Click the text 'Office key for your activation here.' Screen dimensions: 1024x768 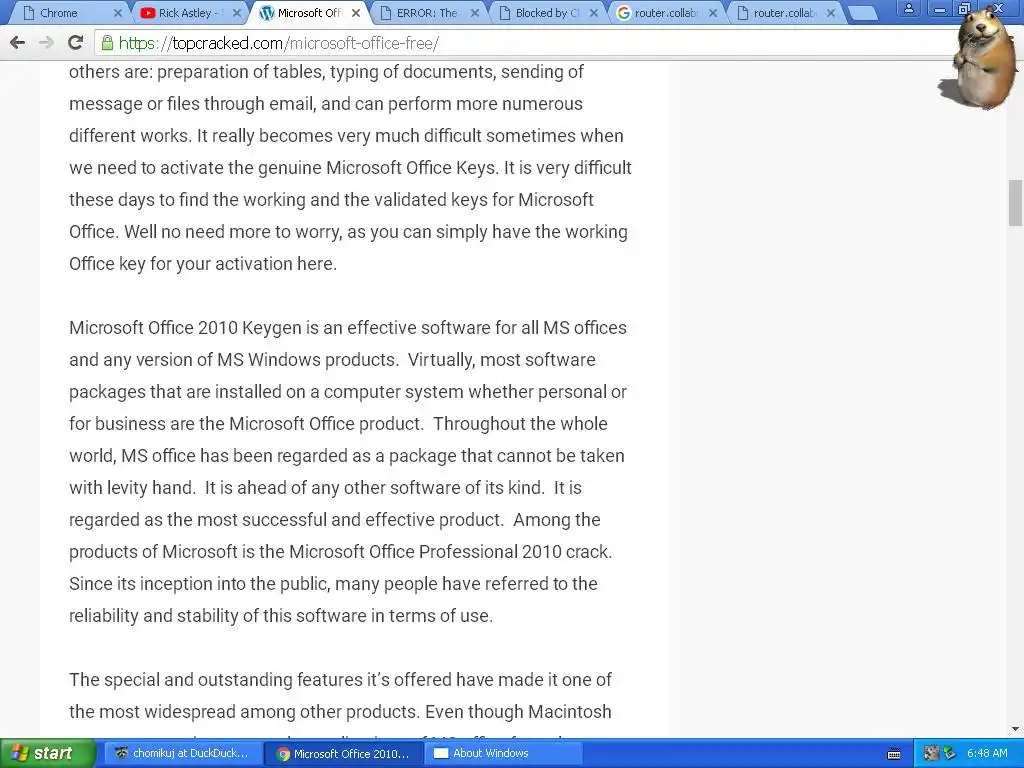point(203,263)
